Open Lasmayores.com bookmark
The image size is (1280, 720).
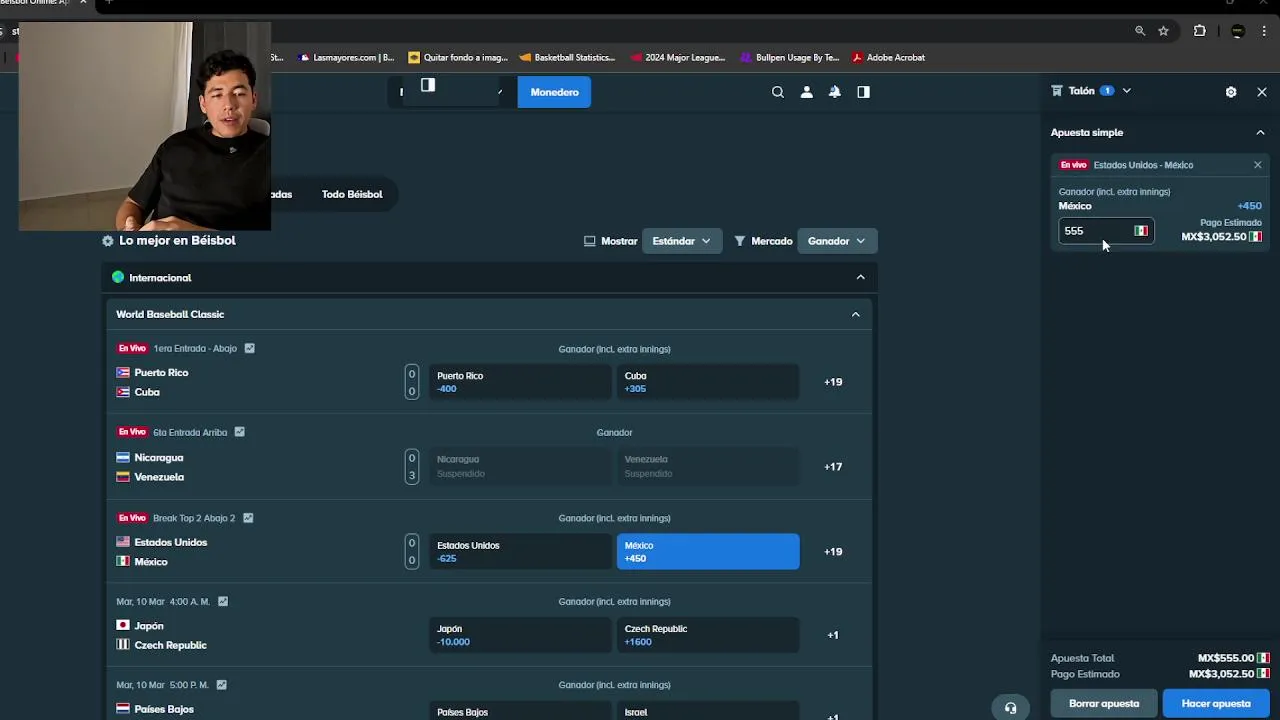point(346,58)
